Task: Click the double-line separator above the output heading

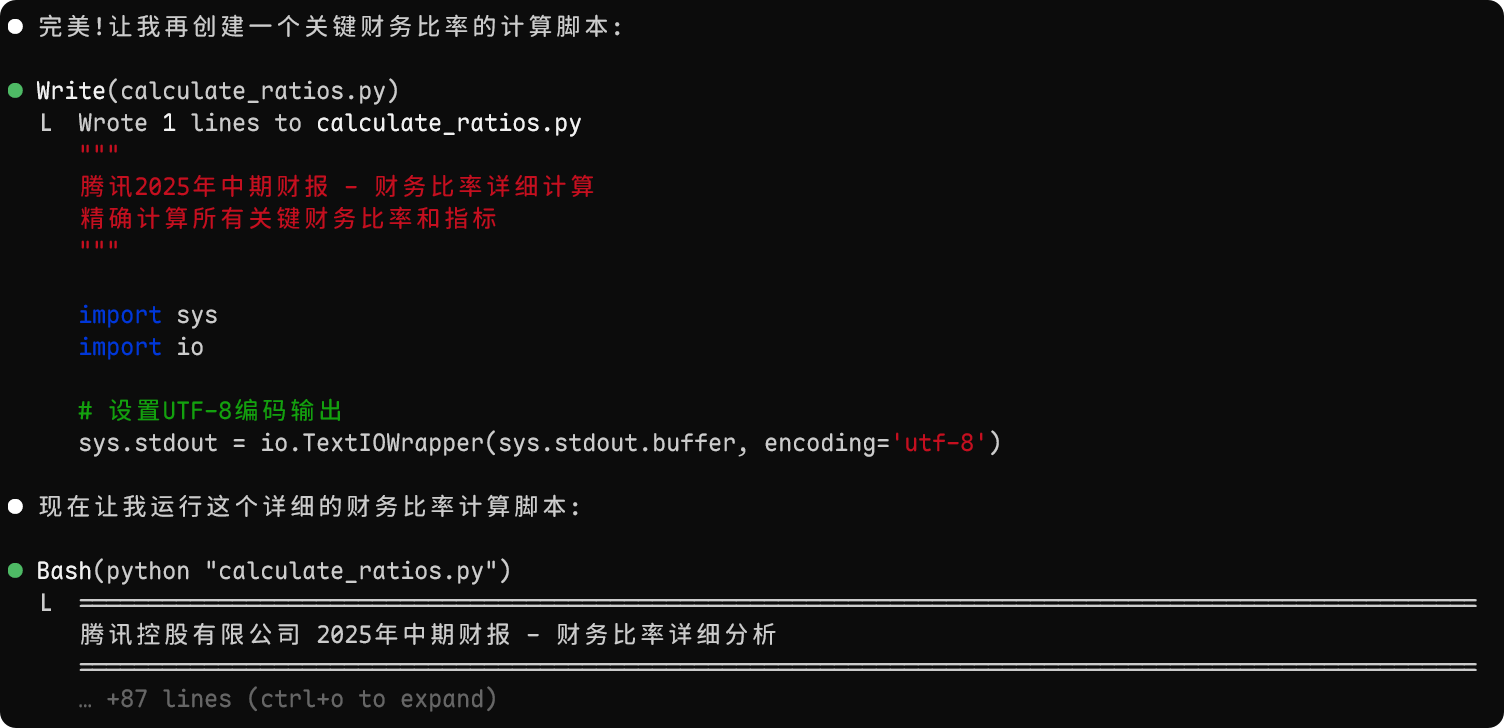Action: pos(778,603)
